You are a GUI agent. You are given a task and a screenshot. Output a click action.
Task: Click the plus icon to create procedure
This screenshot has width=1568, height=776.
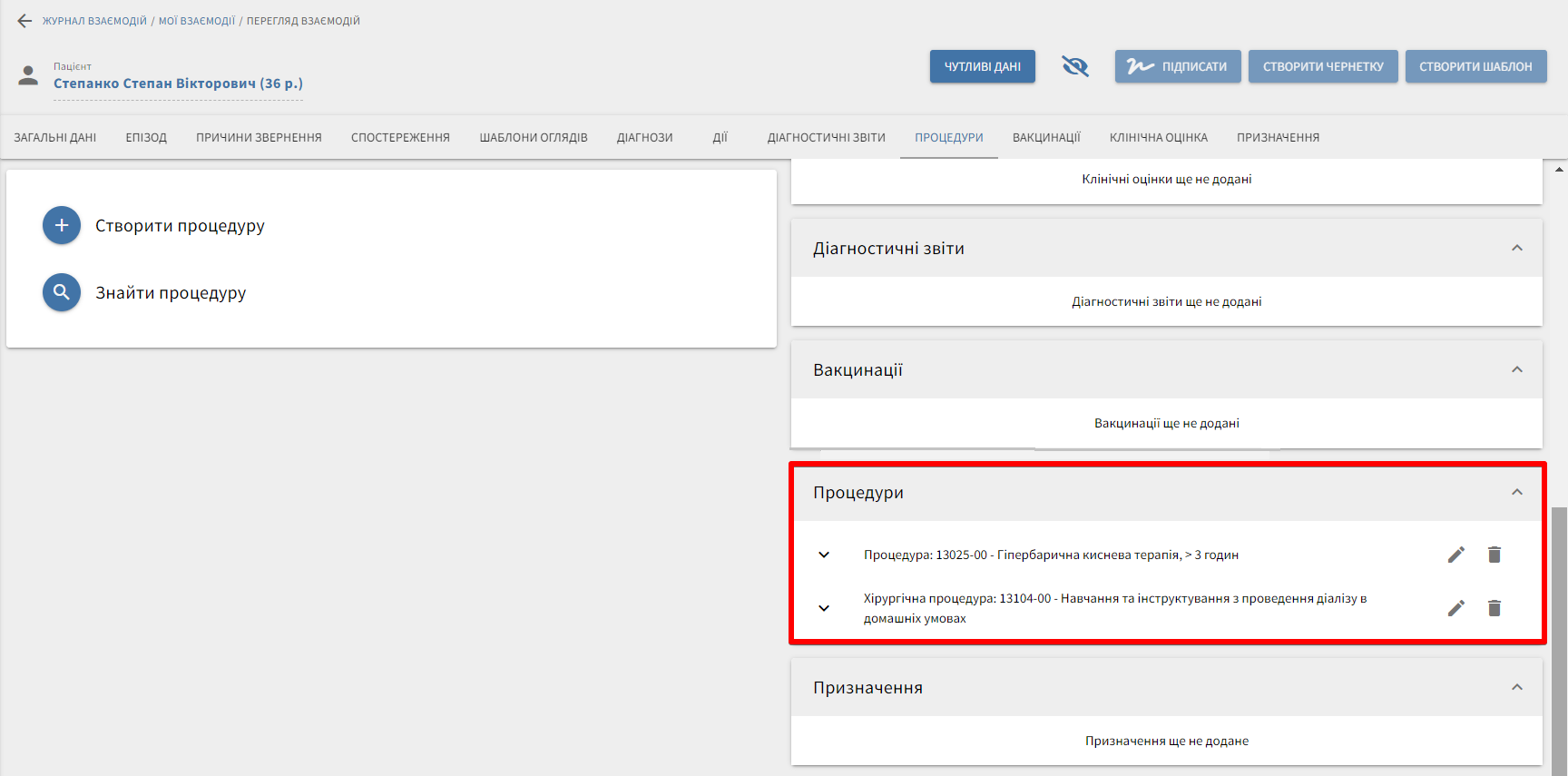[x=62, y=225]
